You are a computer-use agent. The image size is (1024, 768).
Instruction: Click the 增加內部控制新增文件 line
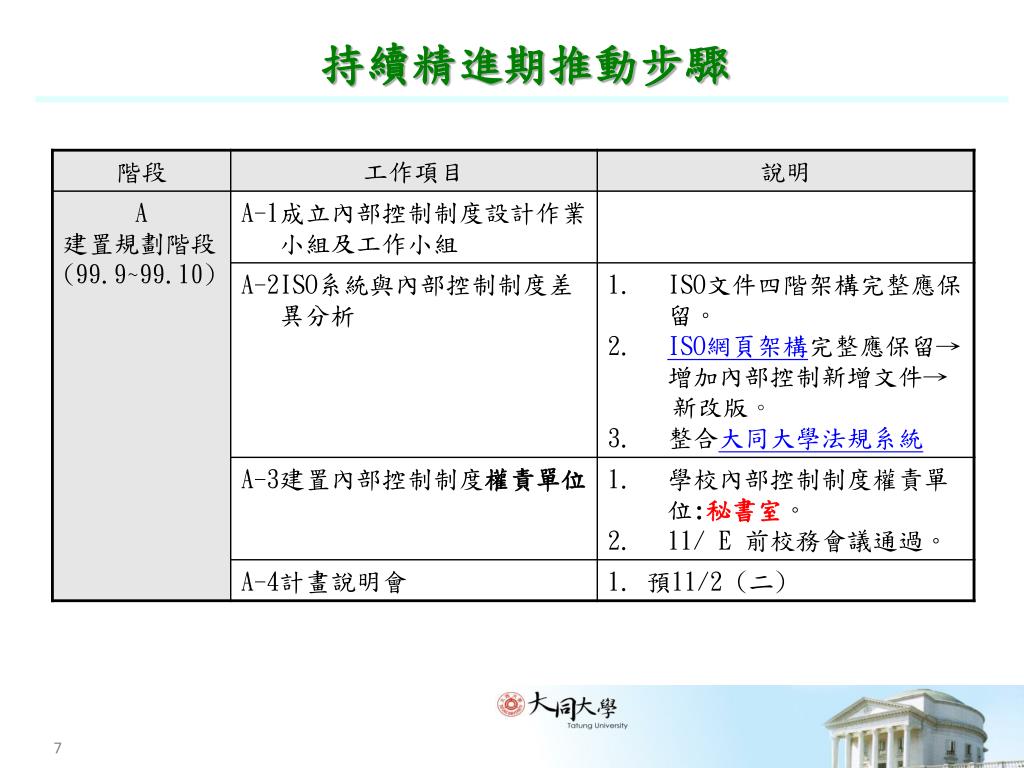pos(807,377)
